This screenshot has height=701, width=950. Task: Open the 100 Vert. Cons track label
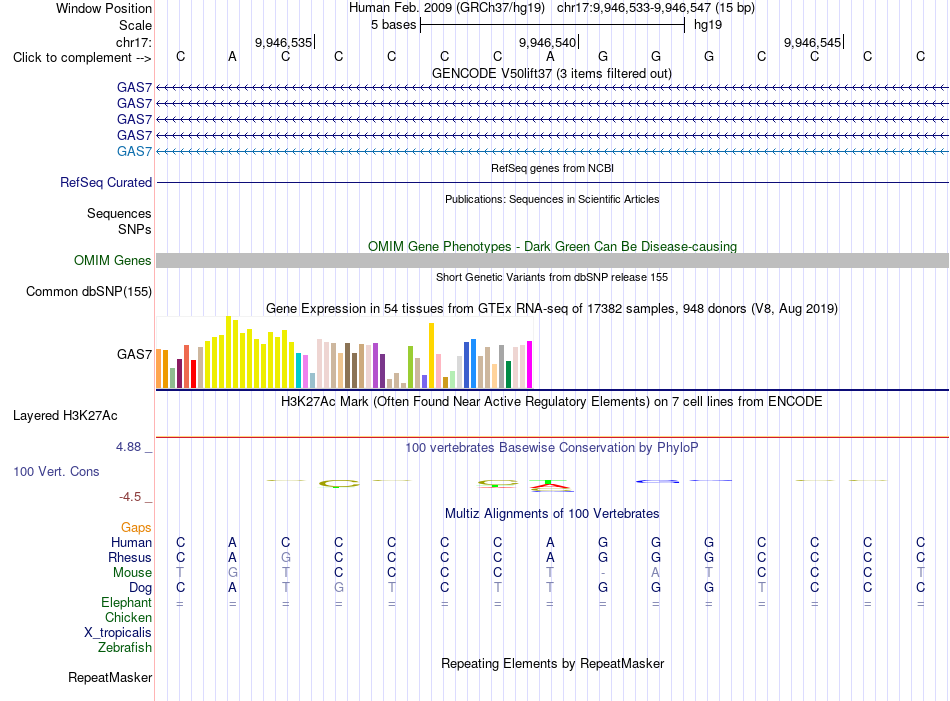[x=56, y=471]
